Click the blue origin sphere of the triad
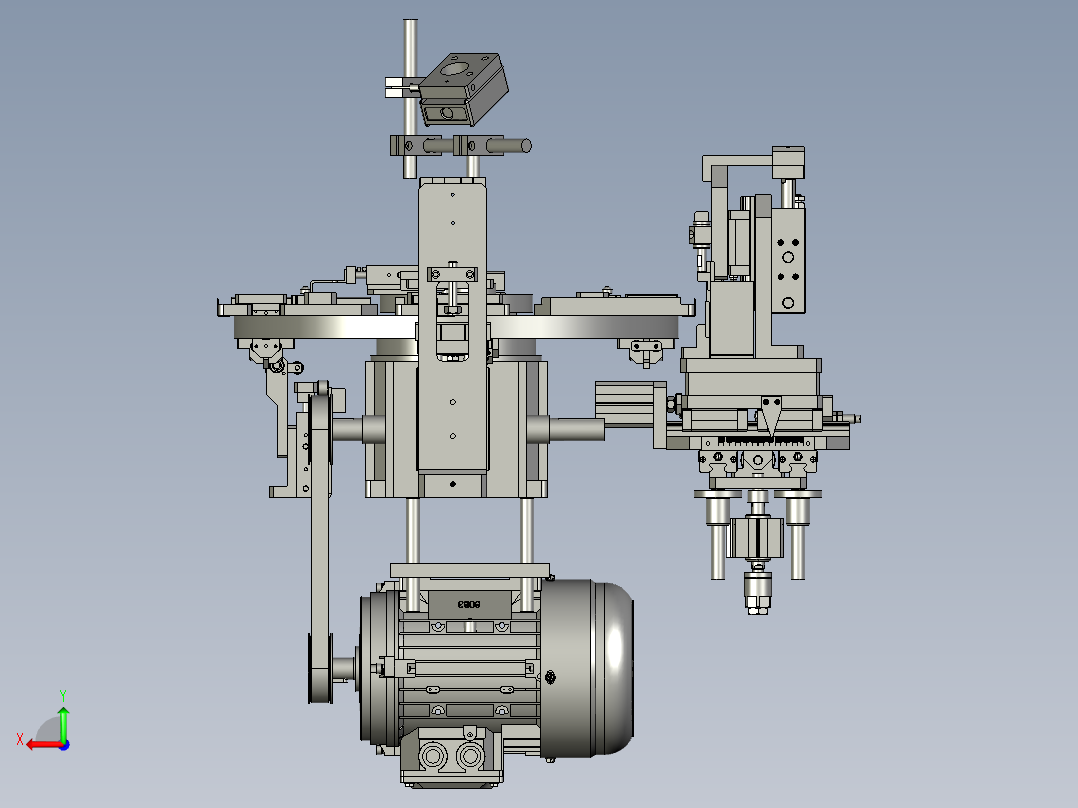 point(65,745)
